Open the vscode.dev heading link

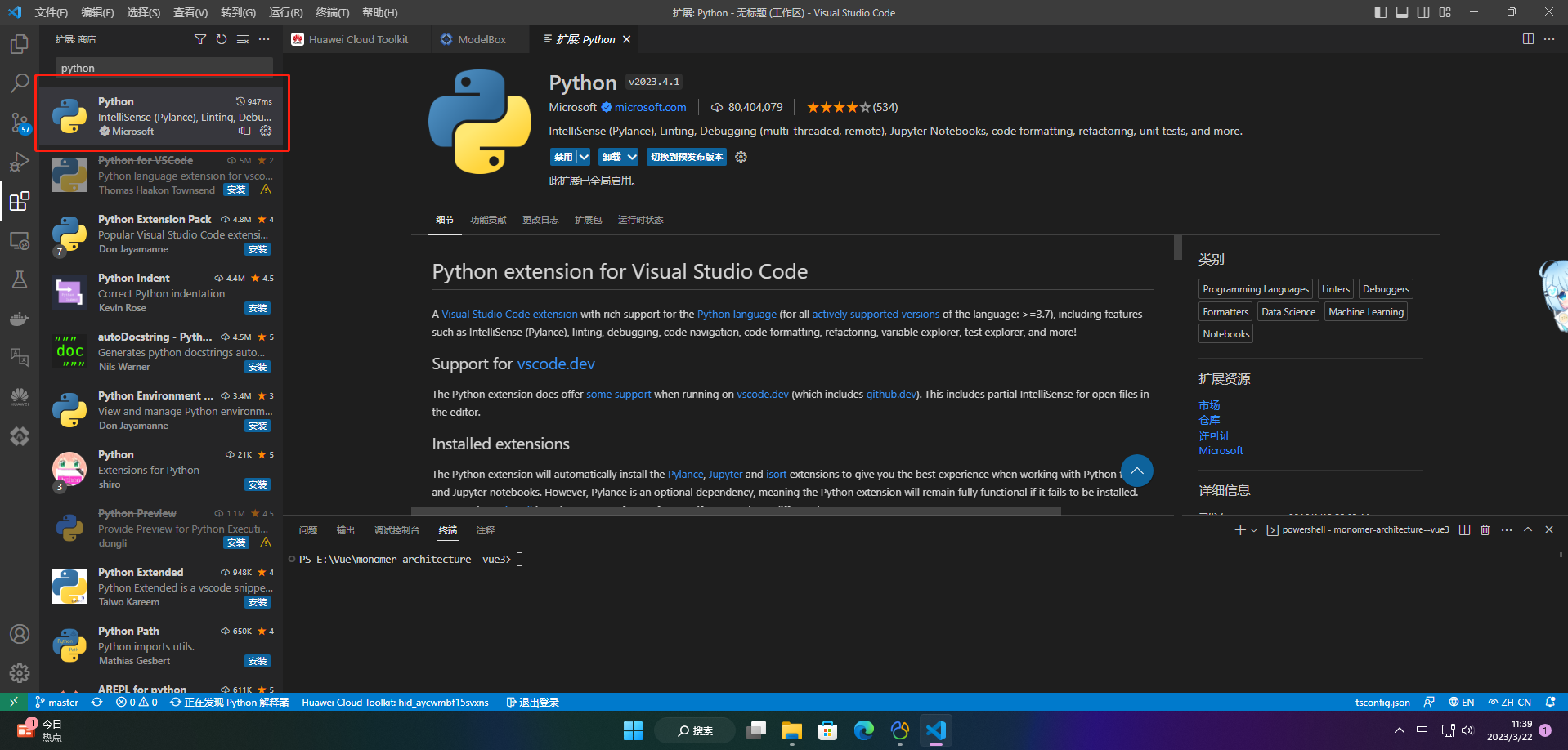click(556, 364)
